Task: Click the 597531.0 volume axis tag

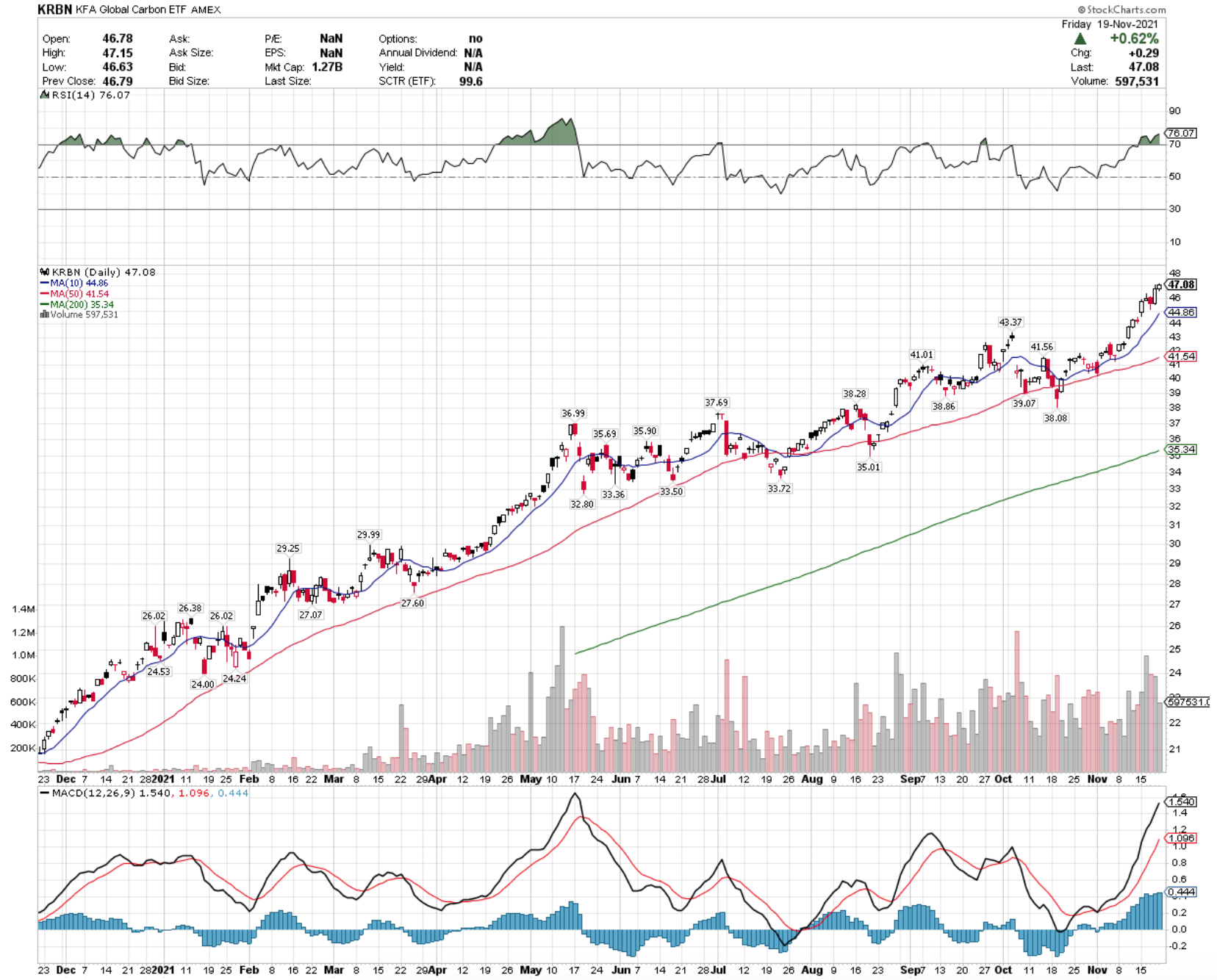Action: (x=1188, y=702)
